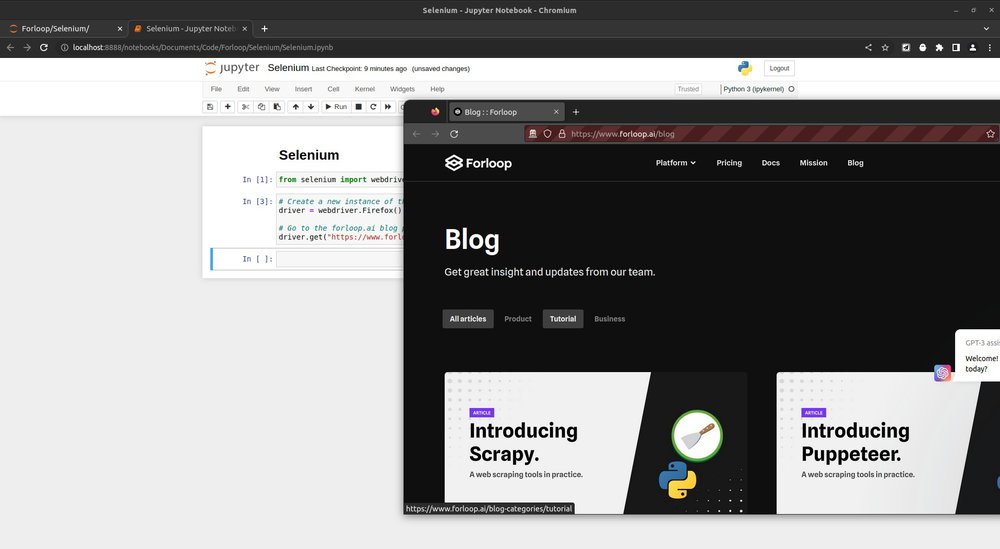Interrupt the kernel with stop icon
The image size is (1000, 549).
(358, 107)
